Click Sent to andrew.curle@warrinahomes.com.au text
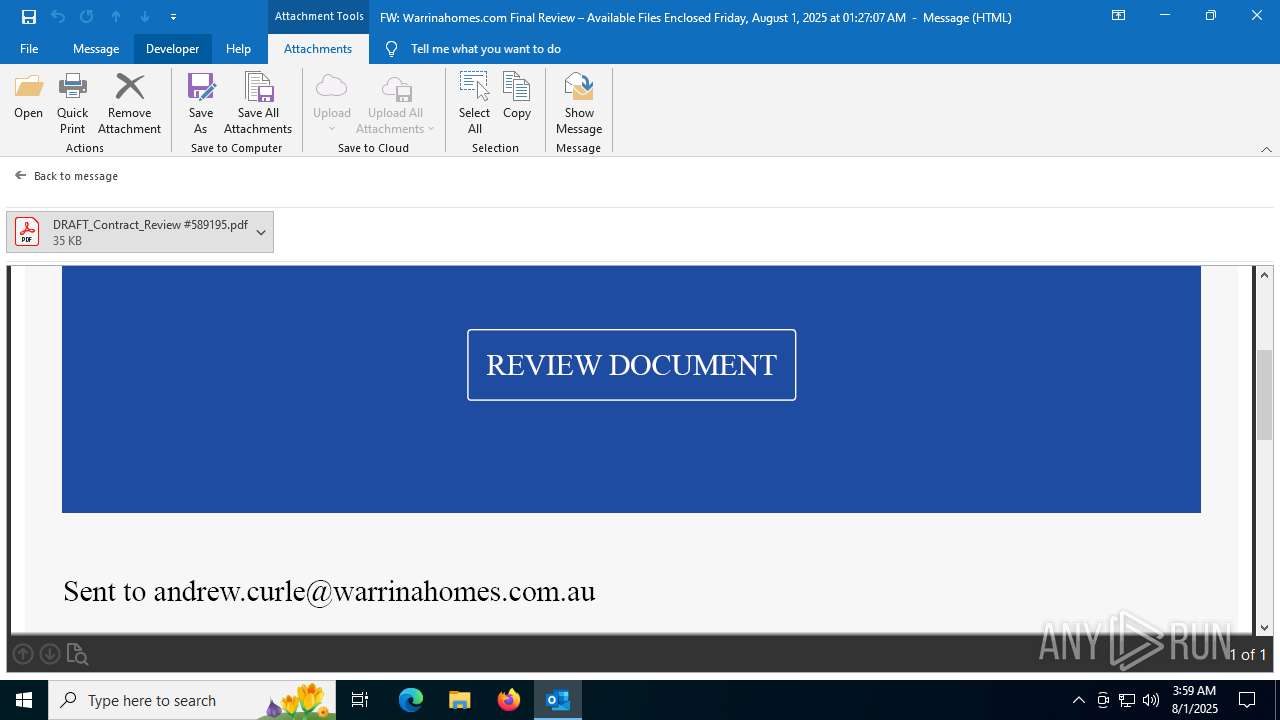 click(329, 591)
